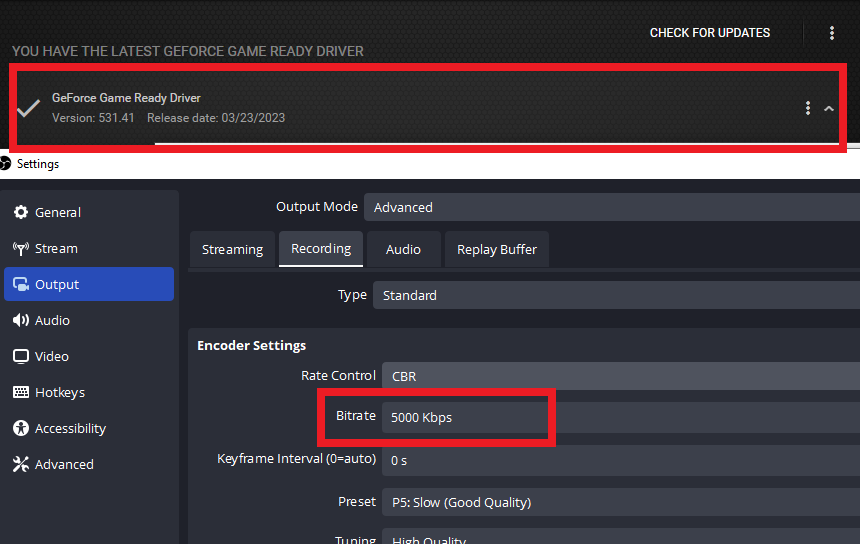Image resolution: width=862 pixels, height=544 pixels.
Task: Click the Bitrate 5000 Kbps field
Action: point(621,417)
